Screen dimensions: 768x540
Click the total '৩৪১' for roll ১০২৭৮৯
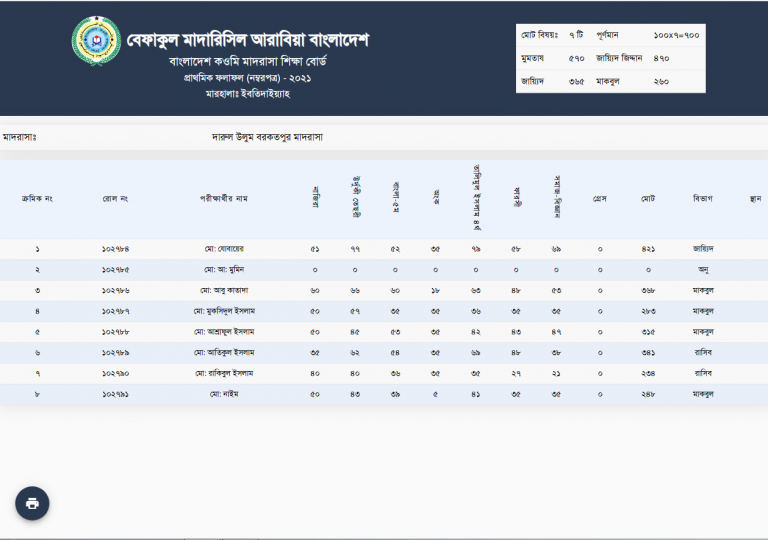[x=648, y=353]
